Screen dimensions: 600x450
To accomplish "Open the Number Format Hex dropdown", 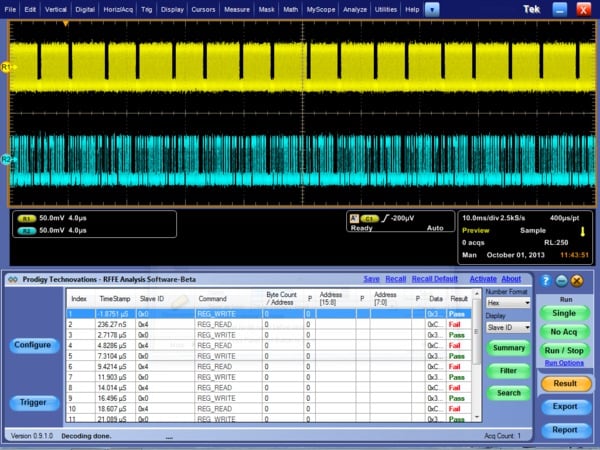I will (x=508, y=303).
